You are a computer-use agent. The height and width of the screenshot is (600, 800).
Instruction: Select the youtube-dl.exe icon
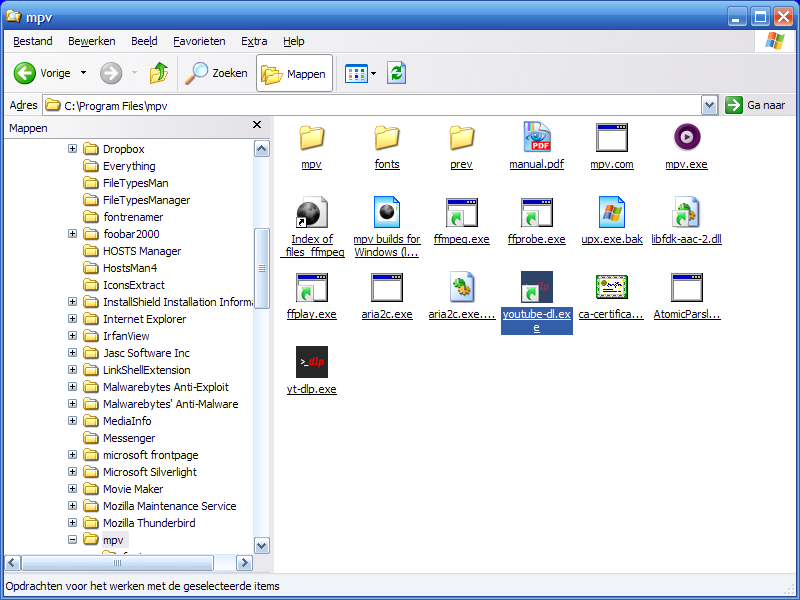tap(537, 287)
